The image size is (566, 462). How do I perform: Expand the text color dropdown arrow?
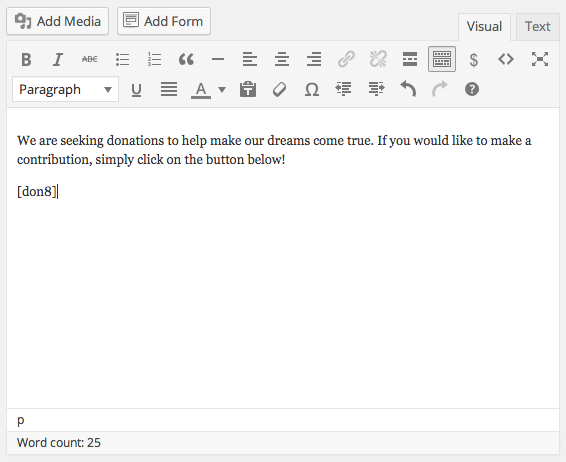[222, 90]
